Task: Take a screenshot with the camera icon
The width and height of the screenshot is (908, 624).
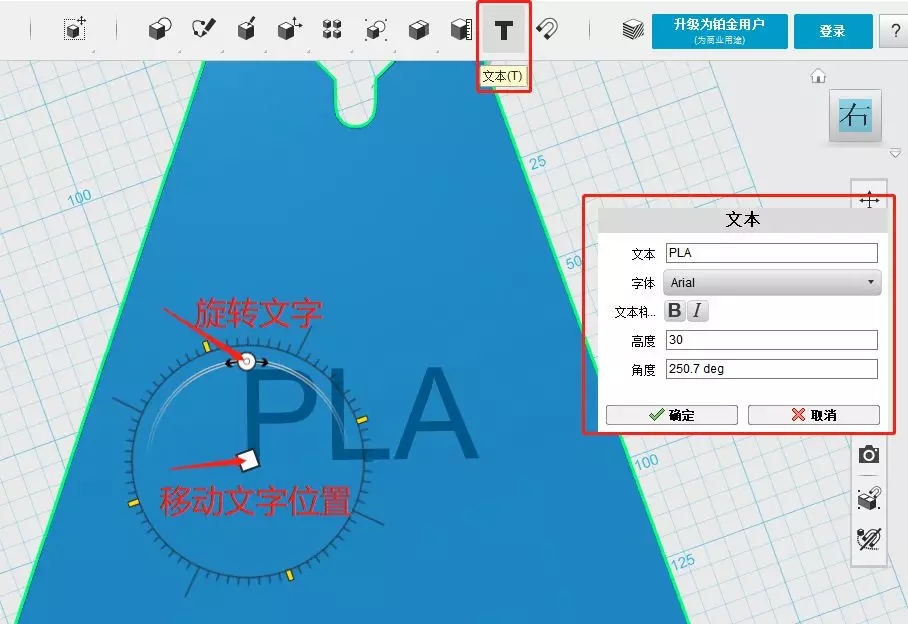Action: tap(869, 455)
